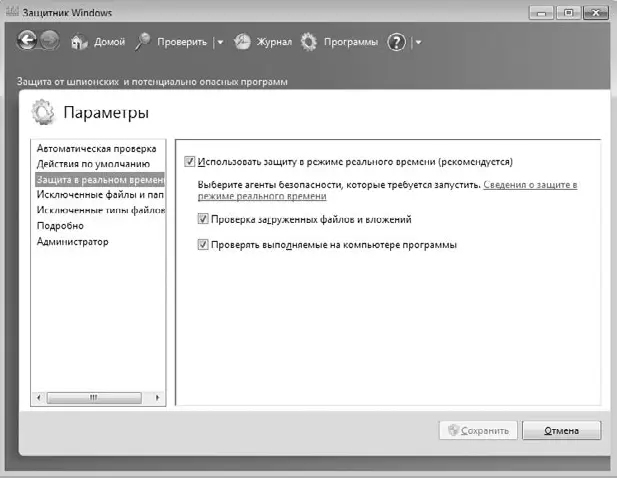The width and height of the screenshot is (617, 478).
Task: Maximize the Защитник Windows window
Action: pos(568,13)
